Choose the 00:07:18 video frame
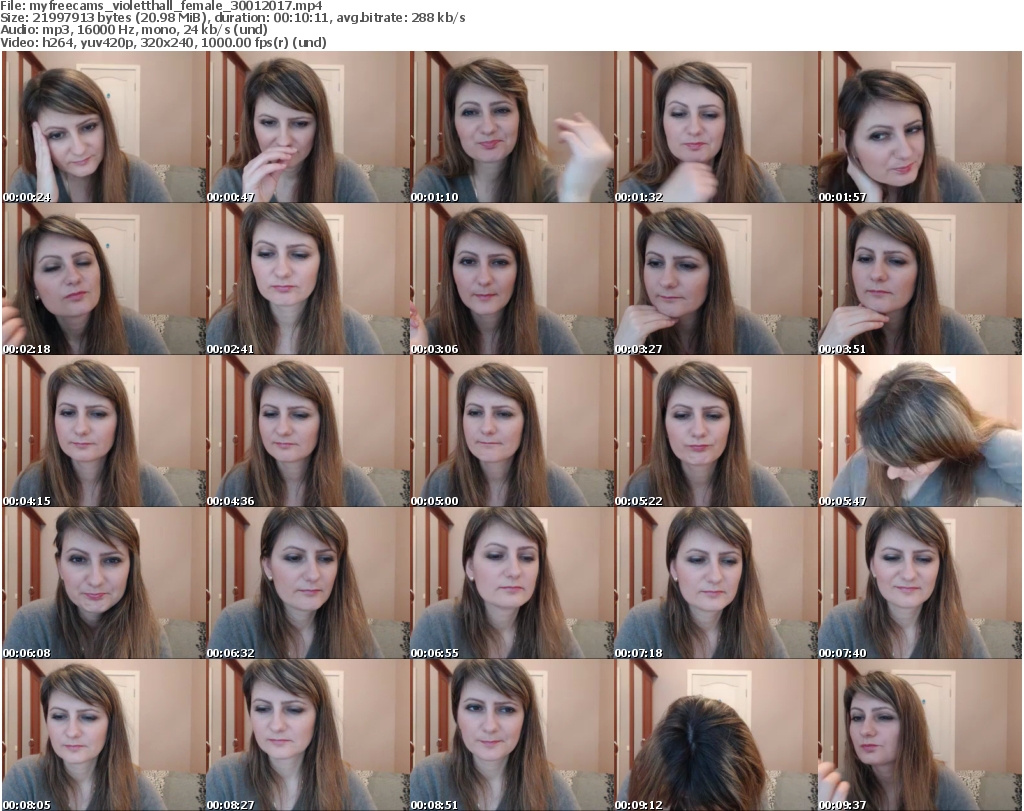 pos(716,583)
